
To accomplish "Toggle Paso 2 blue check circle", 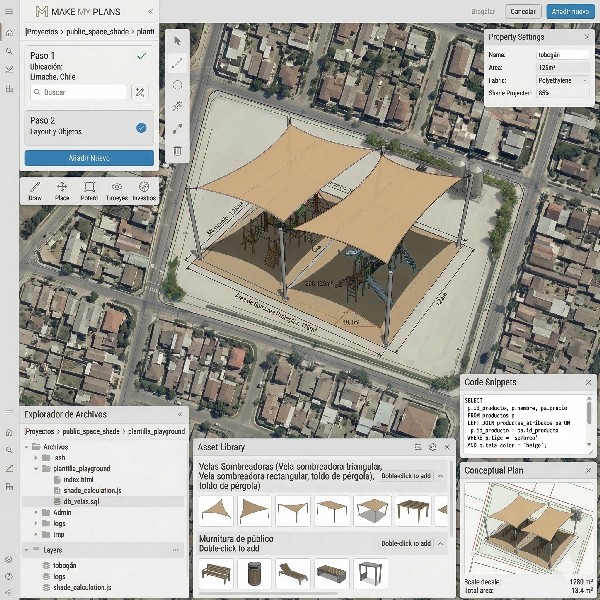I will point(141,128).
